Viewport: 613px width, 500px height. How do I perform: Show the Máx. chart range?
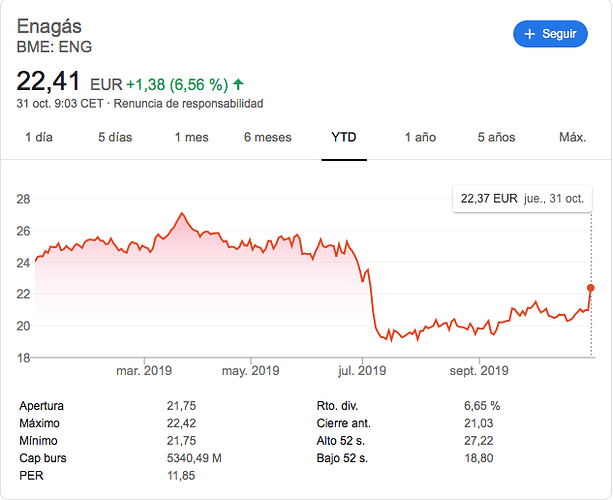tap(573, 137)
